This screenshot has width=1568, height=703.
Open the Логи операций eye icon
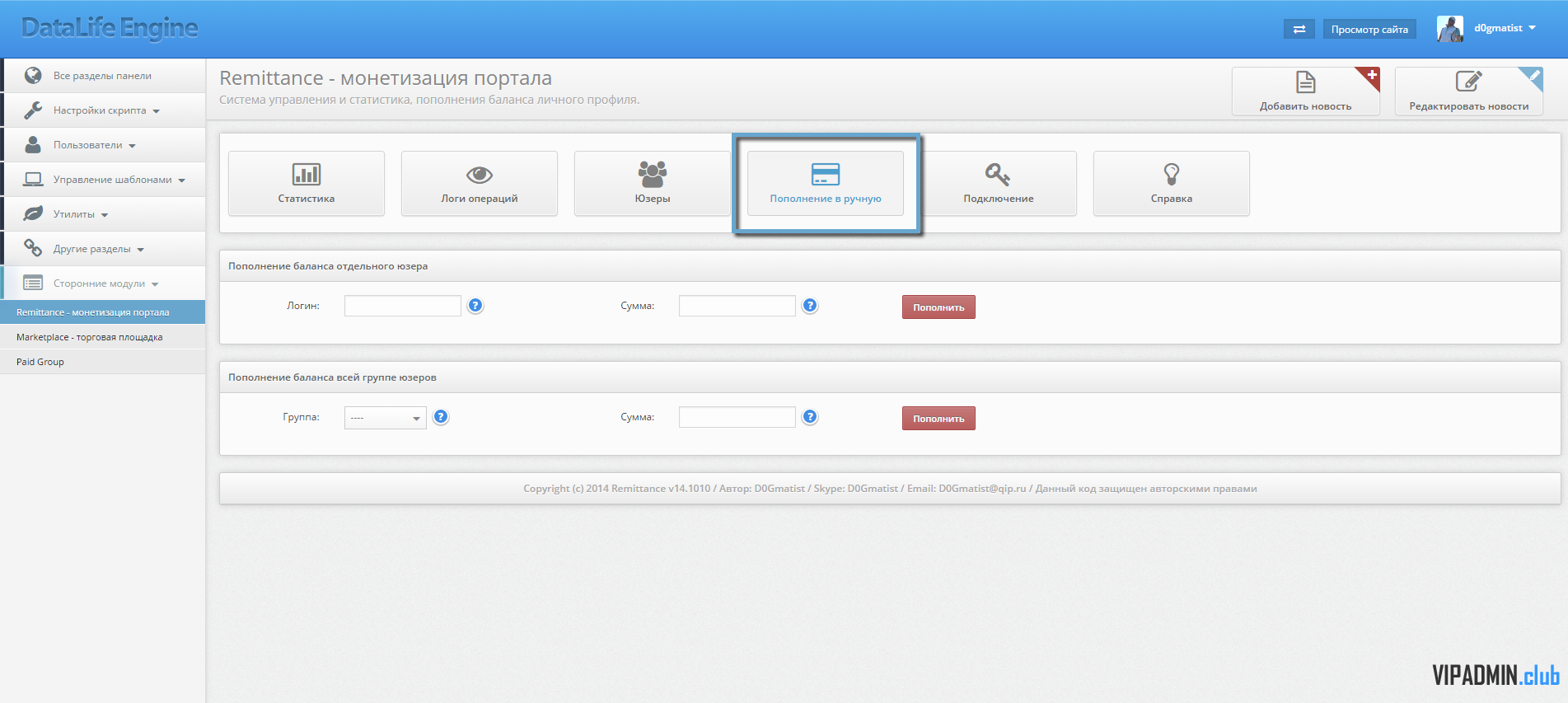480,175
